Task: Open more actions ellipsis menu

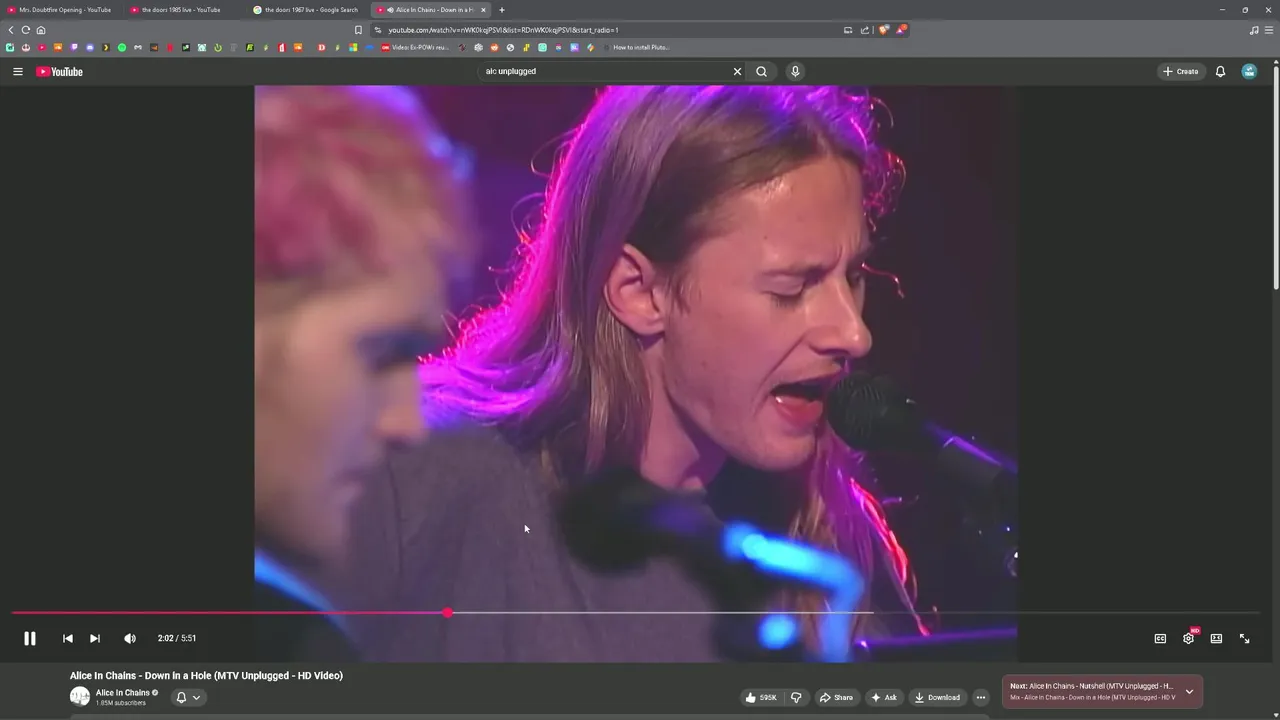Action: (981, 697)
